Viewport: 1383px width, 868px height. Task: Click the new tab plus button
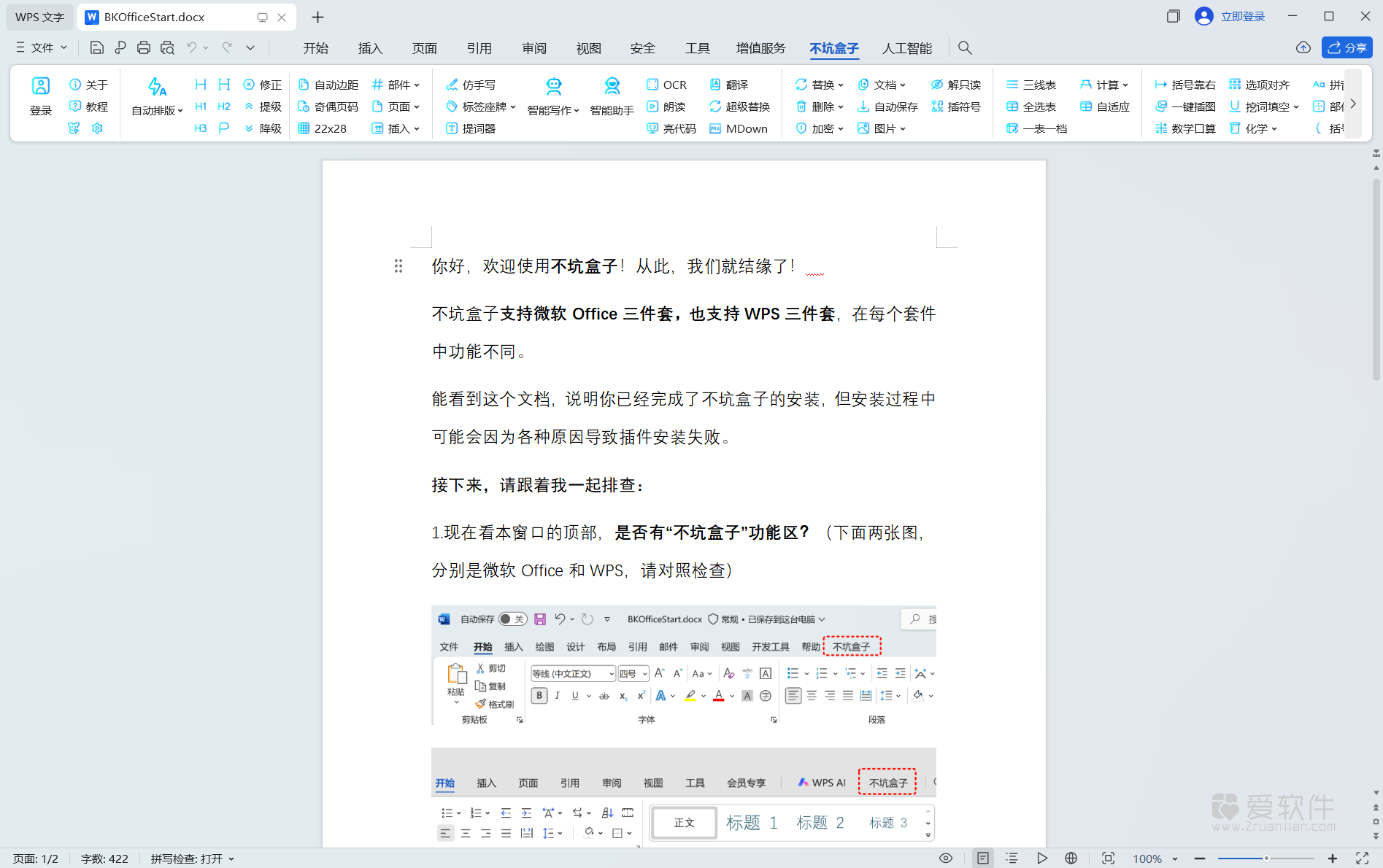click(x=317, y=17)
